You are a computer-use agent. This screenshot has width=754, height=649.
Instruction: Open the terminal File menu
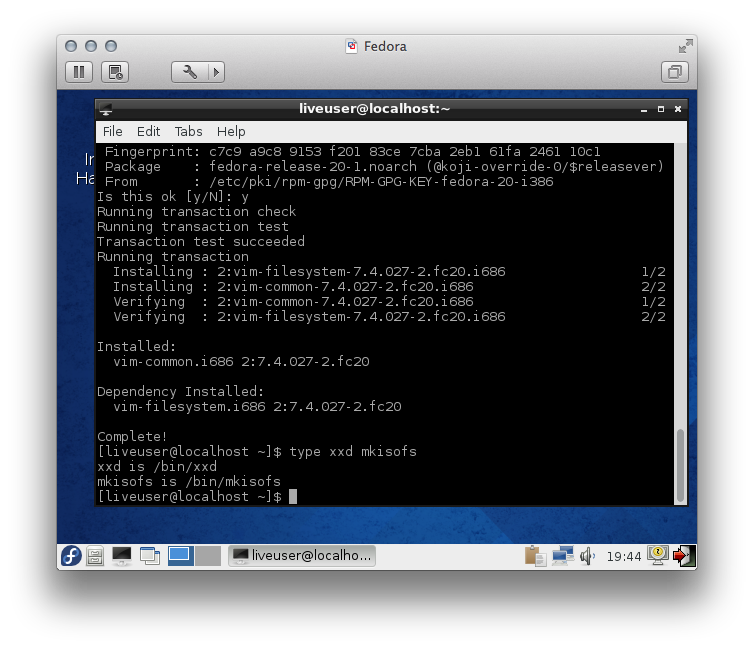tap(113, 131)
